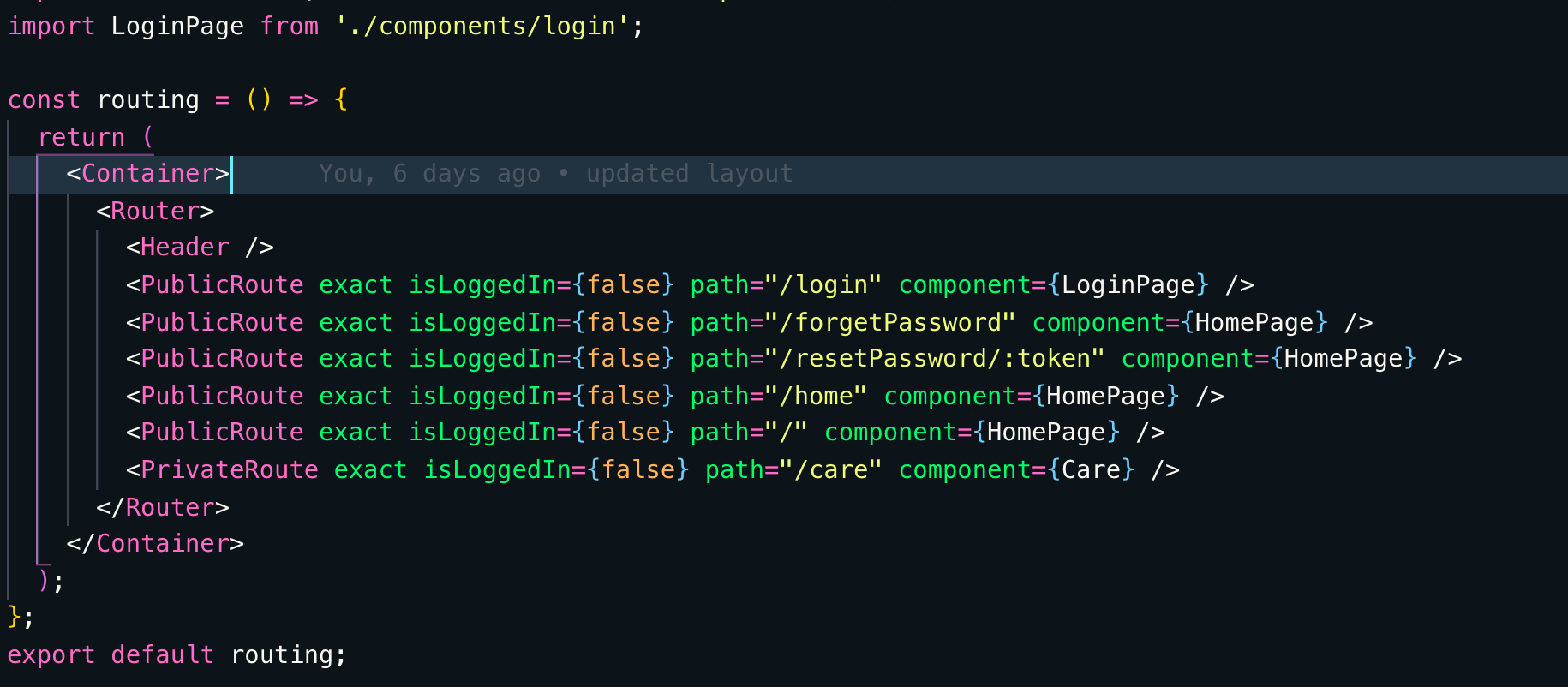The image size is (1568, 687).
Task: Click the GitLens blame annotation 'updated layout'
Action: 689,174
